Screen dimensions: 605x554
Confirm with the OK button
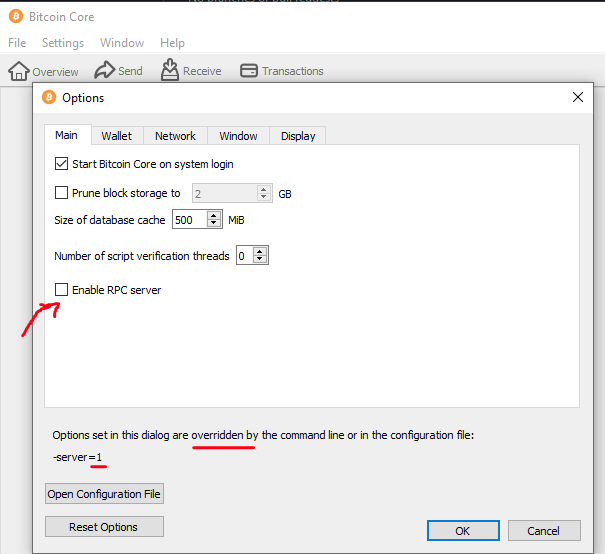tap(463, 531)
